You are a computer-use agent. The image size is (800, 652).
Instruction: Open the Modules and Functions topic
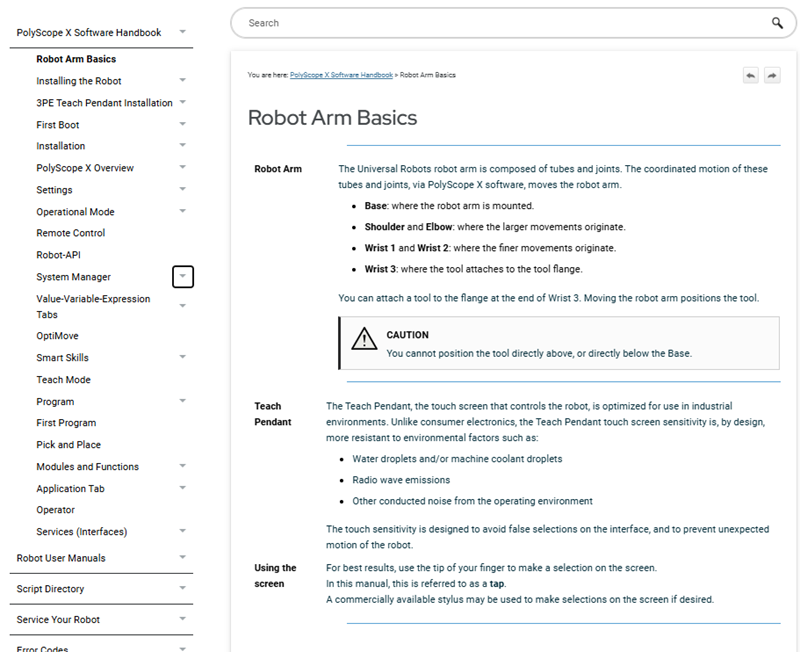[87, 466]
